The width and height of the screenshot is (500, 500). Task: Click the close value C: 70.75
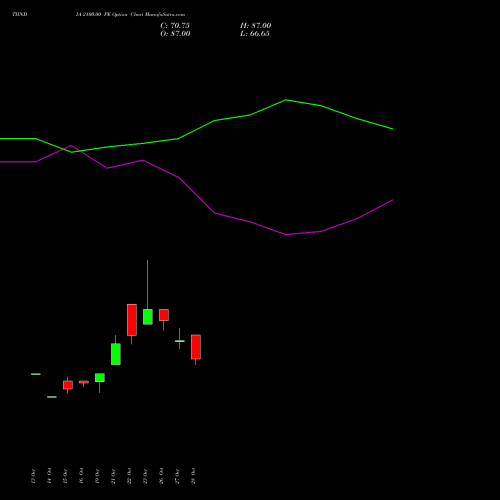(x=175, y=26)
